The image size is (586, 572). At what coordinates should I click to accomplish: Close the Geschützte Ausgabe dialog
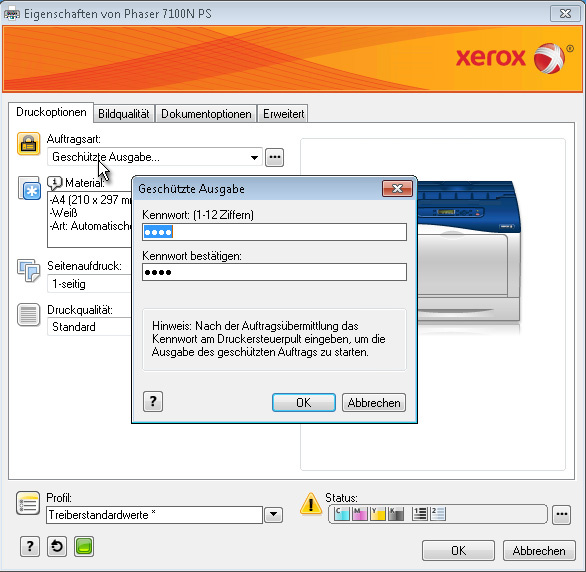pos(397,189)
